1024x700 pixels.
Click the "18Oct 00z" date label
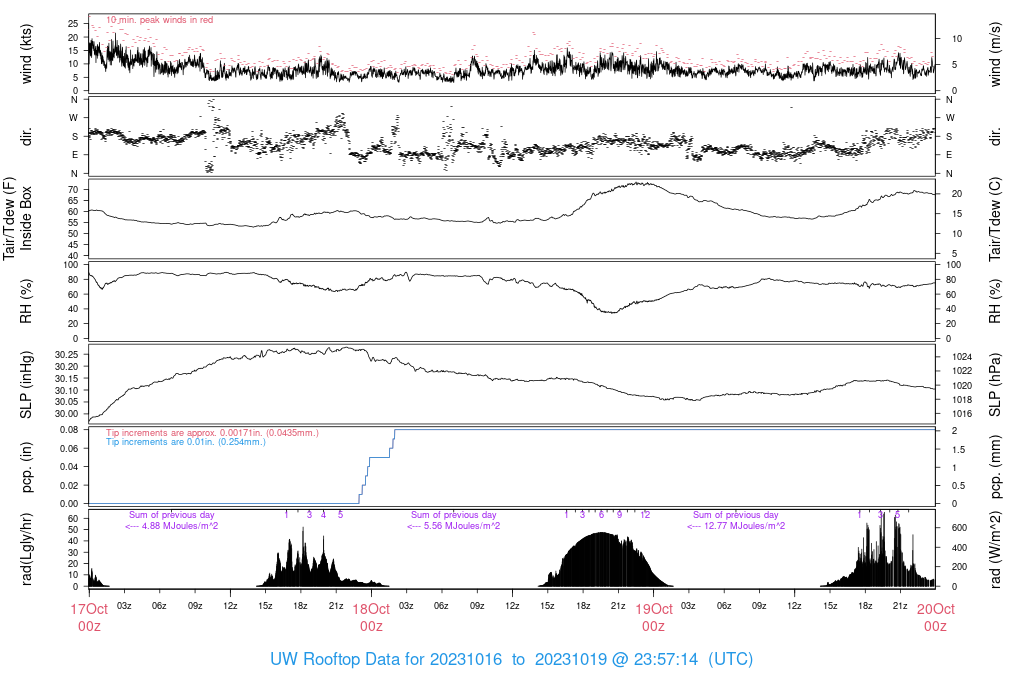tap(371, 617)
